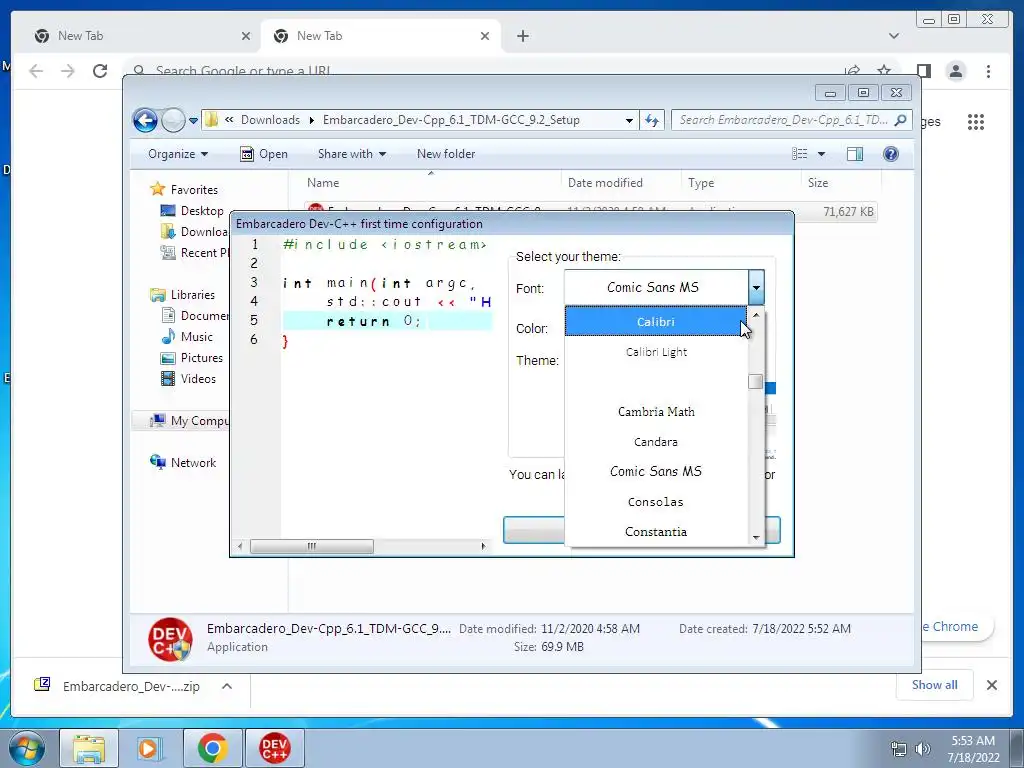Open Explorer help icon
The image size is (1024, 768).
pyautogui.click(x=891, y=154)
